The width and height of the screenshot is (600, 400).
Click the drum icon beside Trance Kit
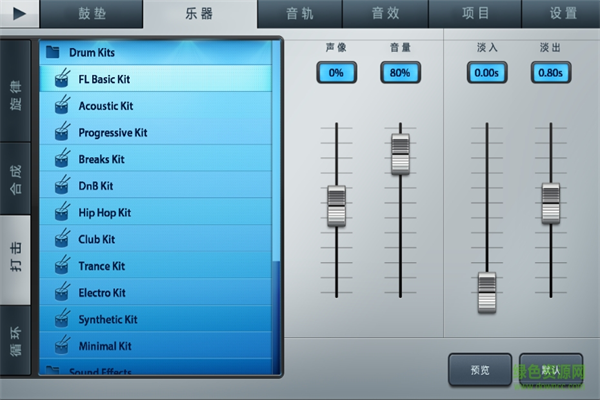61,267
